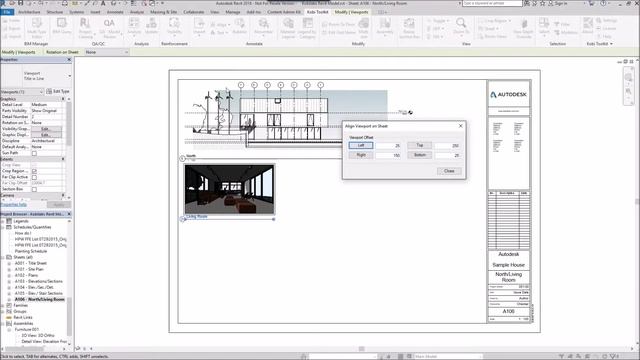Viewport: 640px width, 360px height.
Task: Click Bottom button in Align Viewport dialog
Action: pyautogui.click(x=420, y=155)
